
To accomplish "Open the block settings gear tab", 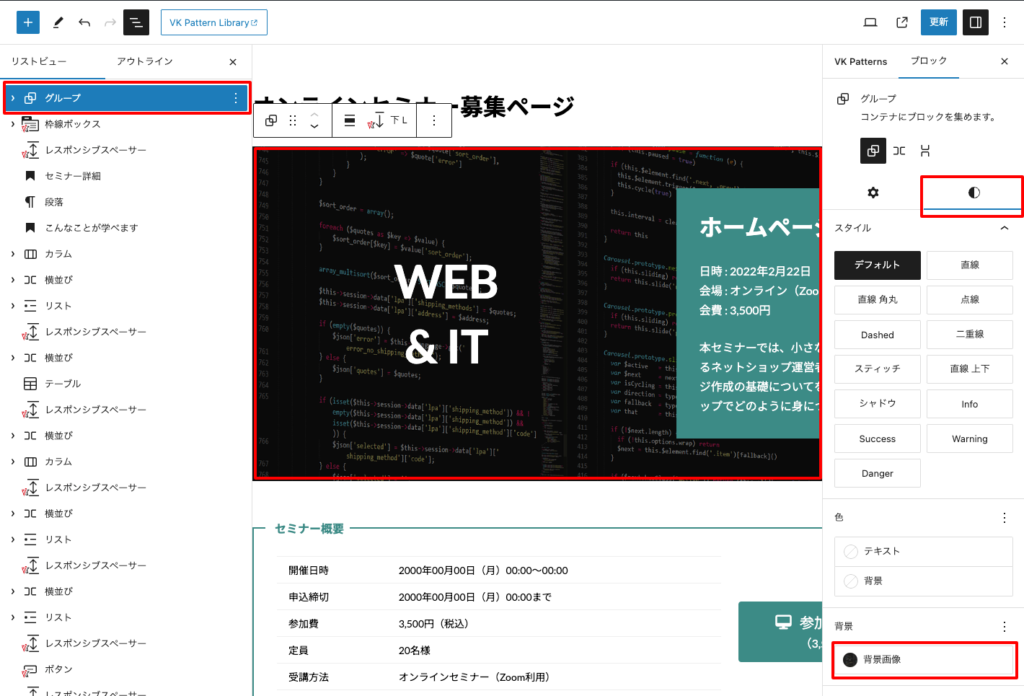I will pos(872,192).
